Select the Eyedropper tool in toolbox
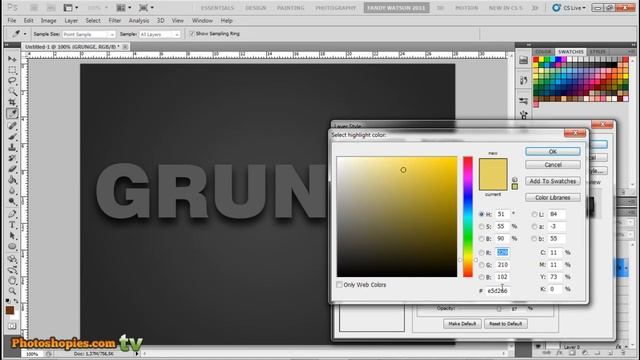 (12, 113)
